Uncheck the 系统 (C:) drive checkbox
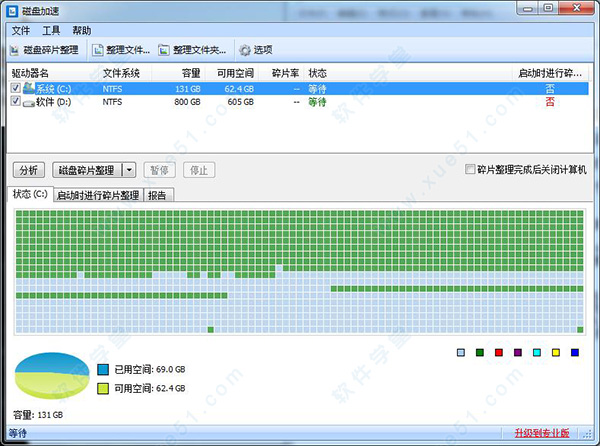The width and height of the screenshot is (600, 446). pyautogui.click(x=15, y=88)
